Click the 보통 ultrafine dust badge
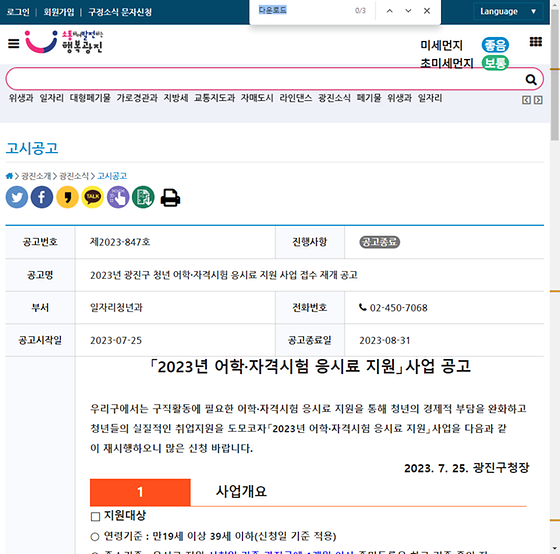 (x=495, y=63)
